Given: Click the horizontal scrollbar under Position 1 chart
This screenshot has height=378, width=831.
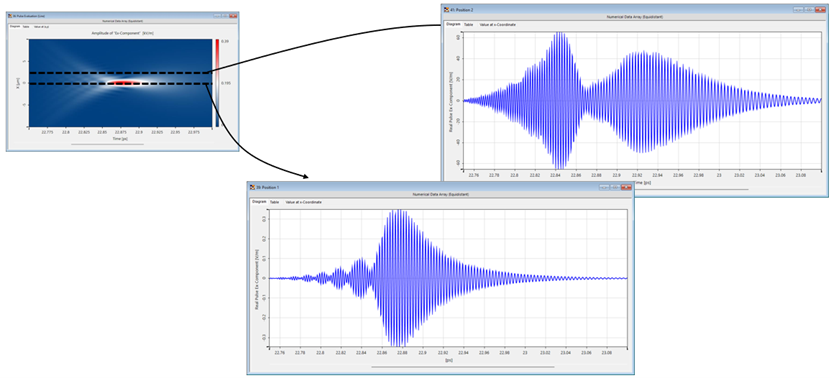Looking at the screenshot, I should [463, 366].
